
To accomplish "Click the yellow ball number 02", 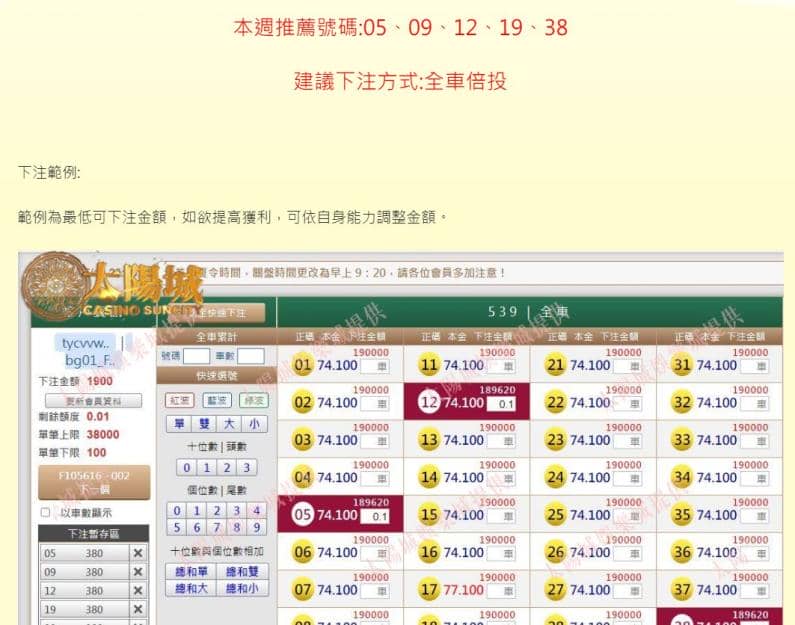I will click(303, 402).
